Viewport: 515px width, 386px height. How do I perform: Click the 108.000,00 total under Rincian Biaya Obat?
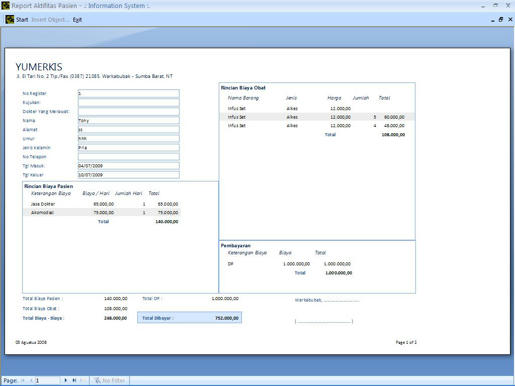[x=393, y=134]
